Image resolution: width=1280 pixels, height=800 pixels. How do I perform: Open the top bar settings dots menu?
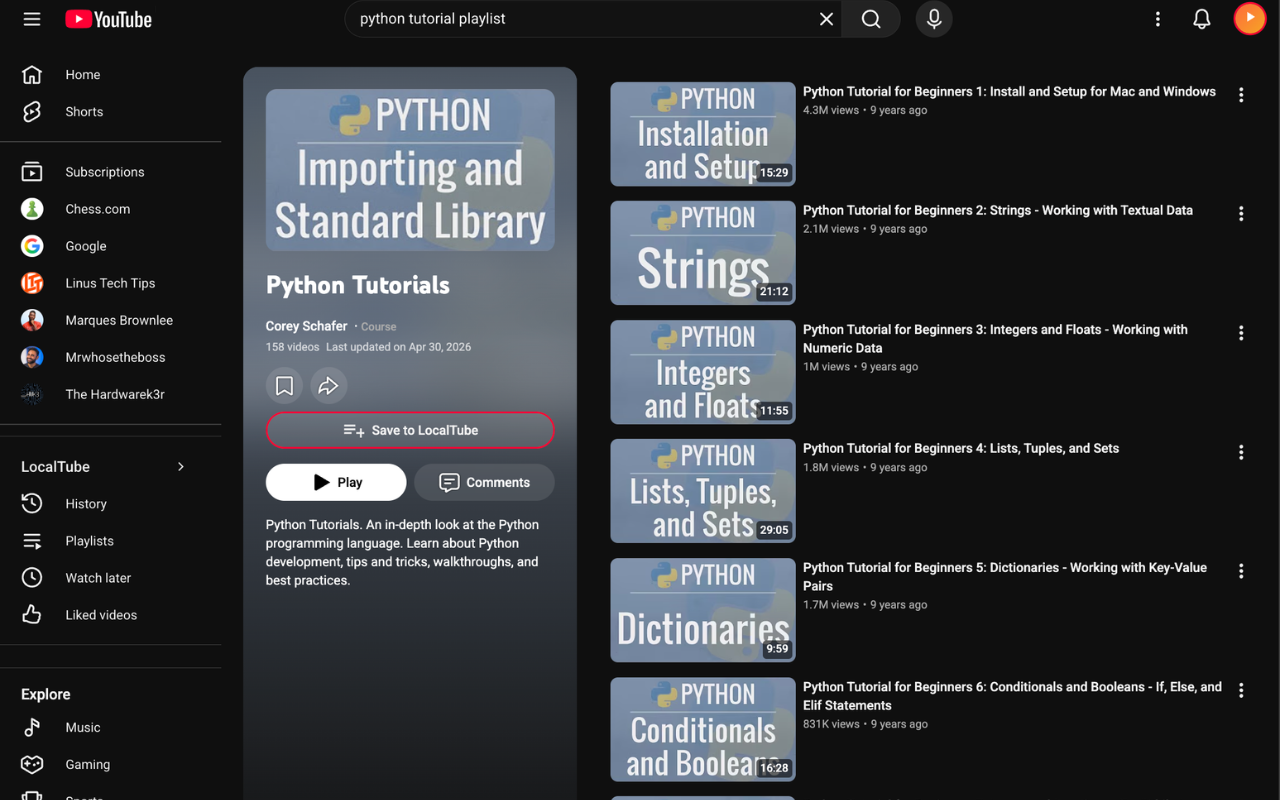(1158, 19)
